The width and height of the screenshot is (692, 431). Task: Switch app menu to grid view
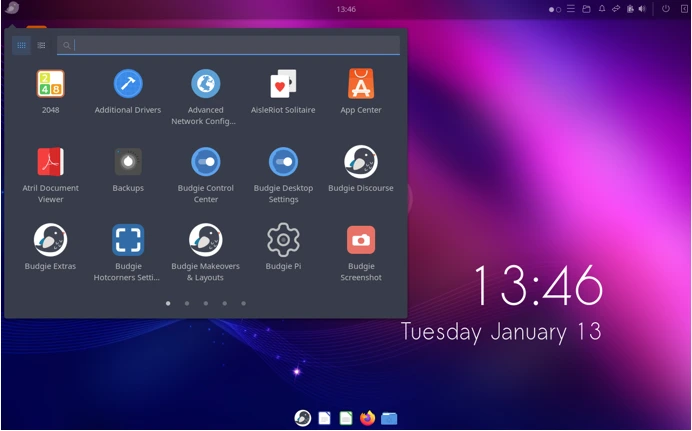pos(21,45)
